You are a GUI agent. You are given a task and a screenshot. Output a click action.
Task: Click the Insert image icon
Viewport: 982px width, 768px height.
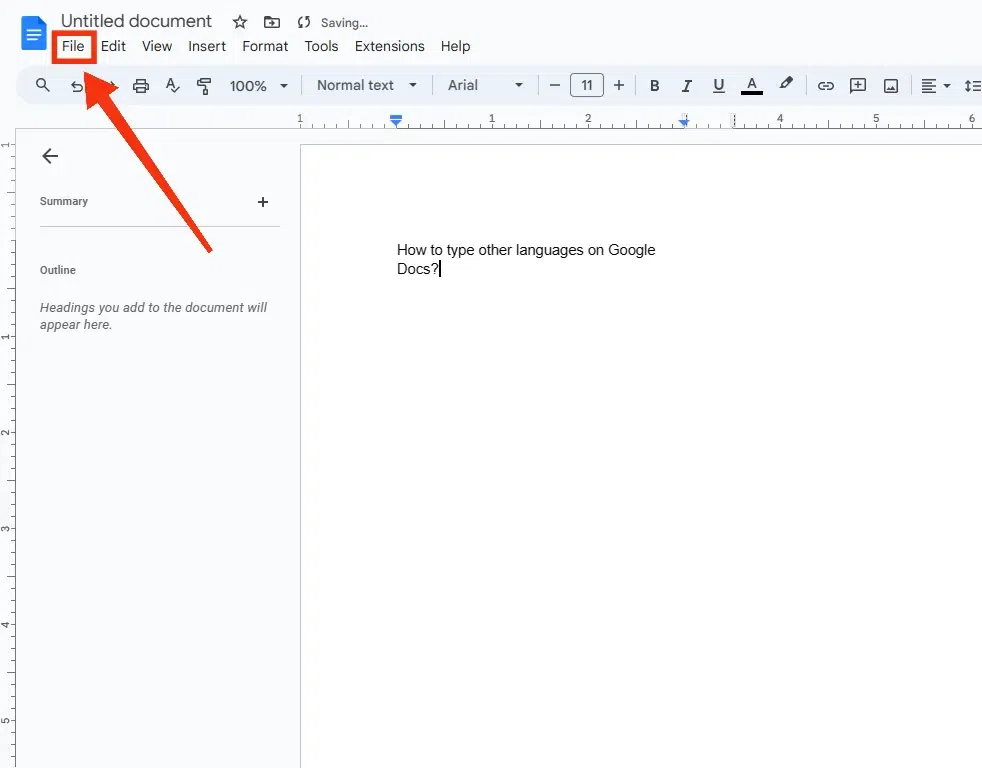(x=891, y=86)
